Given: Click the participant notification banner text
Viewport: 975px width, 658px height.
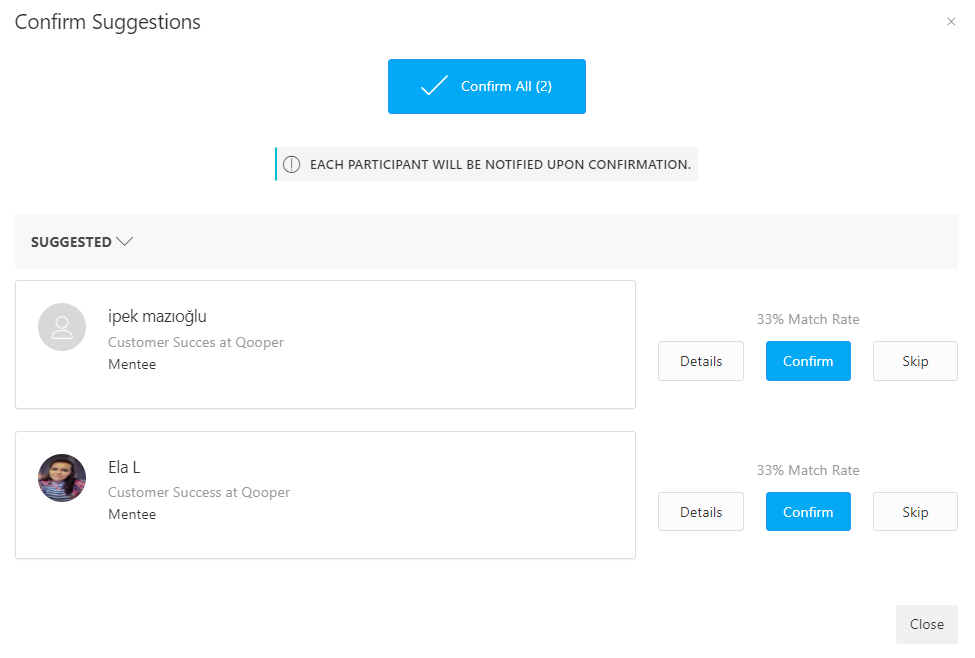Looking at the screenshot, I should [501, 165].
